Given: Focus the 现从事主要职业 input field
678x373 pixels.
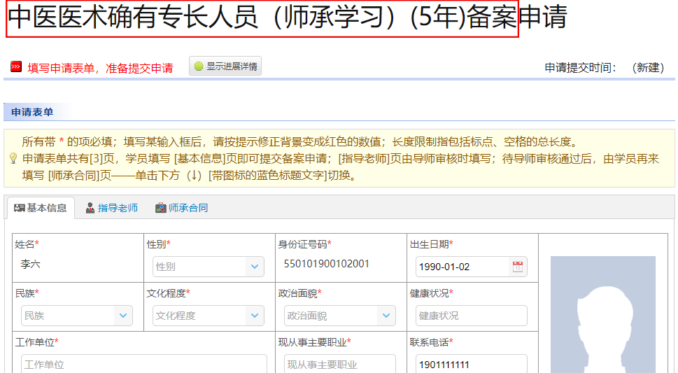Looking at the screenshot, I should (x=339, y=364).
